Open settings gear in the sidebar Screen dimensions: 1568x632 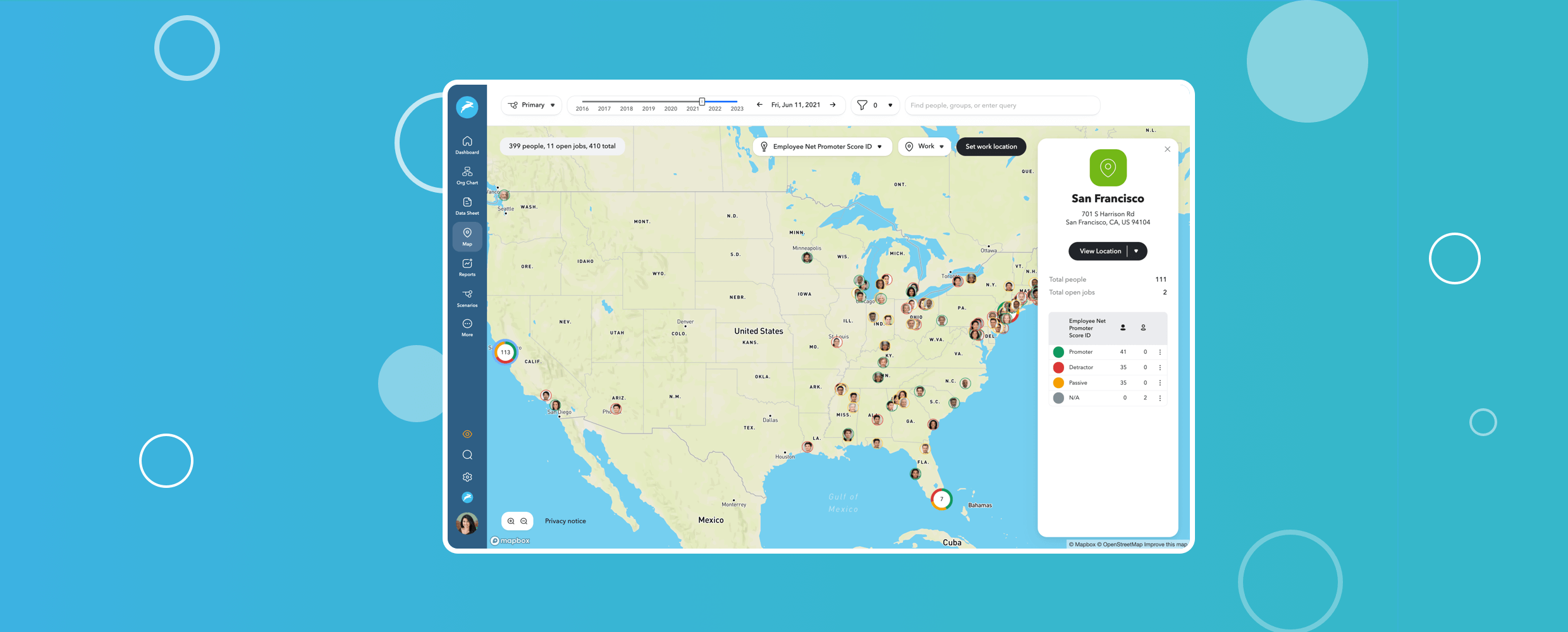(467, 477)
